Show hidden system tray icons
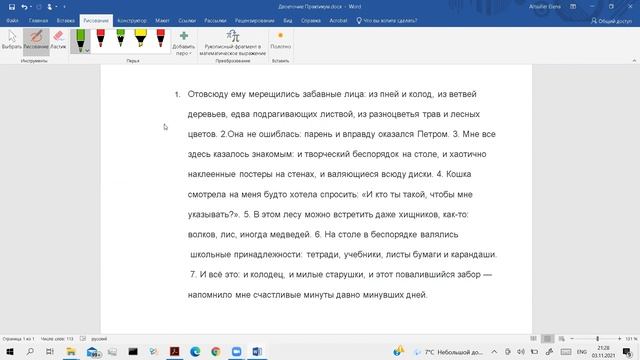Screen dimensions: 640x360 494,352
